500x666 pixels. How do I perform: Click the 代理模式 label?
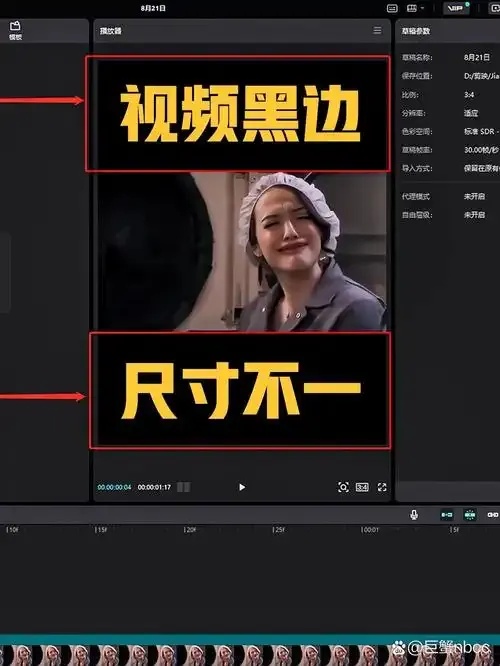pyautogui.click(x=416, y=196)
